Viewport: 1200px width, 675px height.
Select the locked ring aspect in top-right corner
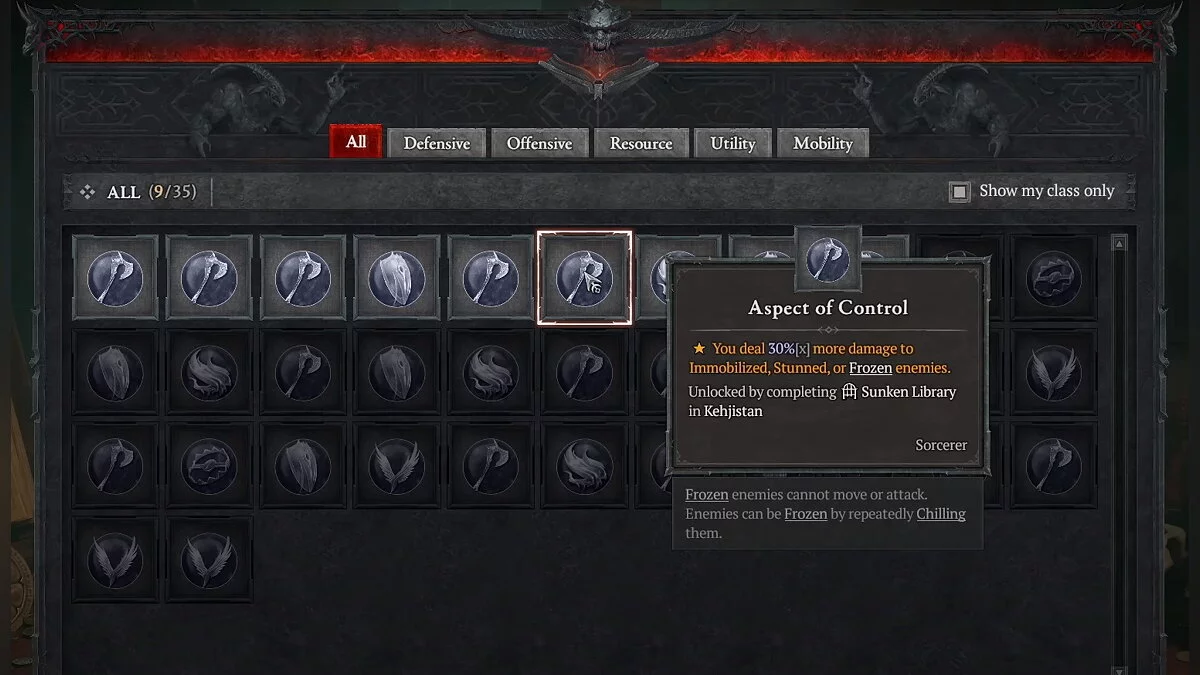coord(1054,278)
